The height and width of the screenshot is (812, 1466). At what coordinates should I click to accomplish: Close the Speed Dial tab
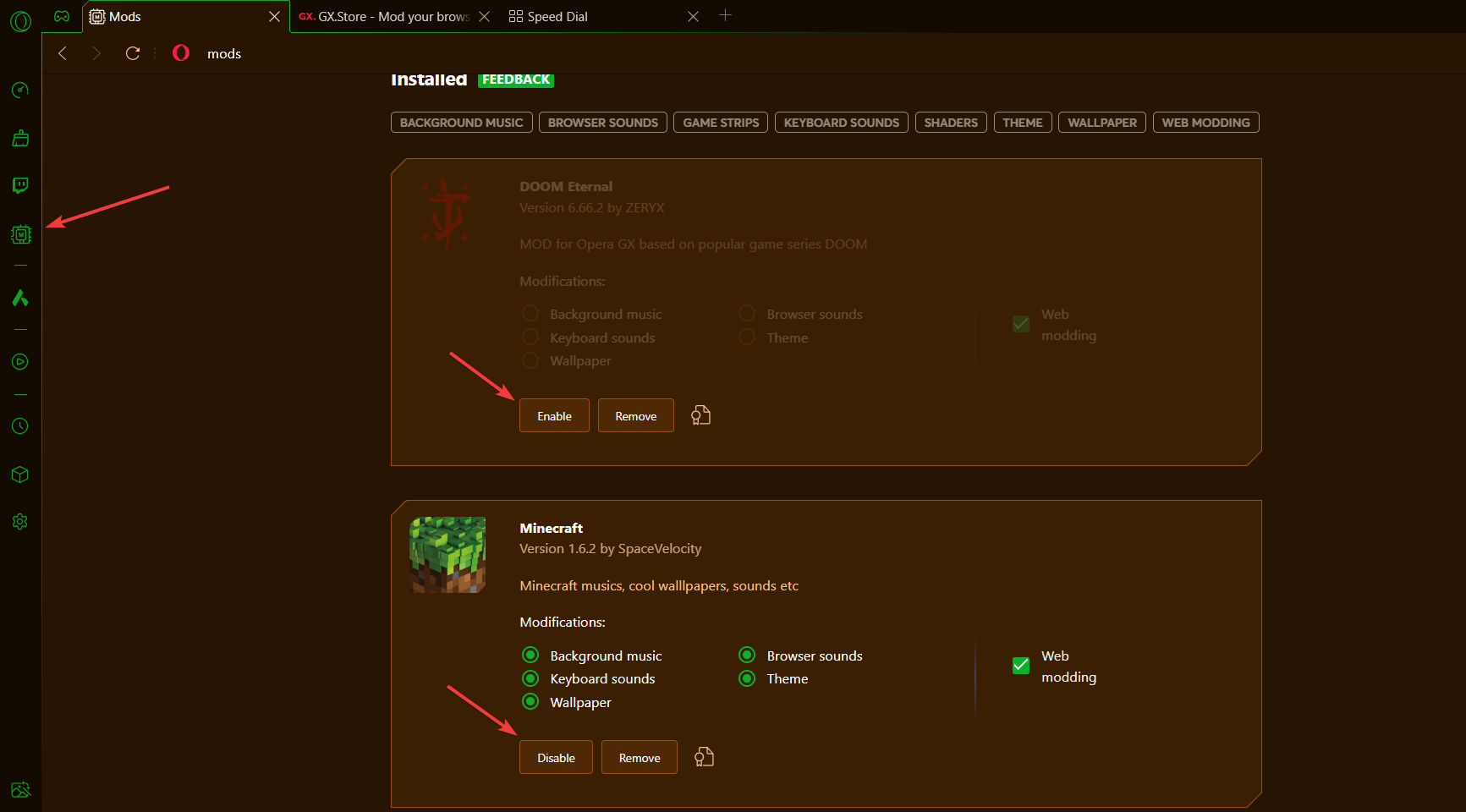click(x=693, y=16)
